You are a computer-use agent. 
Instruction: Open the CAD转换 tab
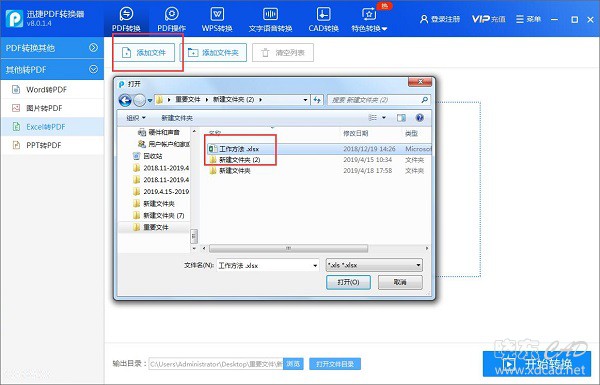[323, 19]
